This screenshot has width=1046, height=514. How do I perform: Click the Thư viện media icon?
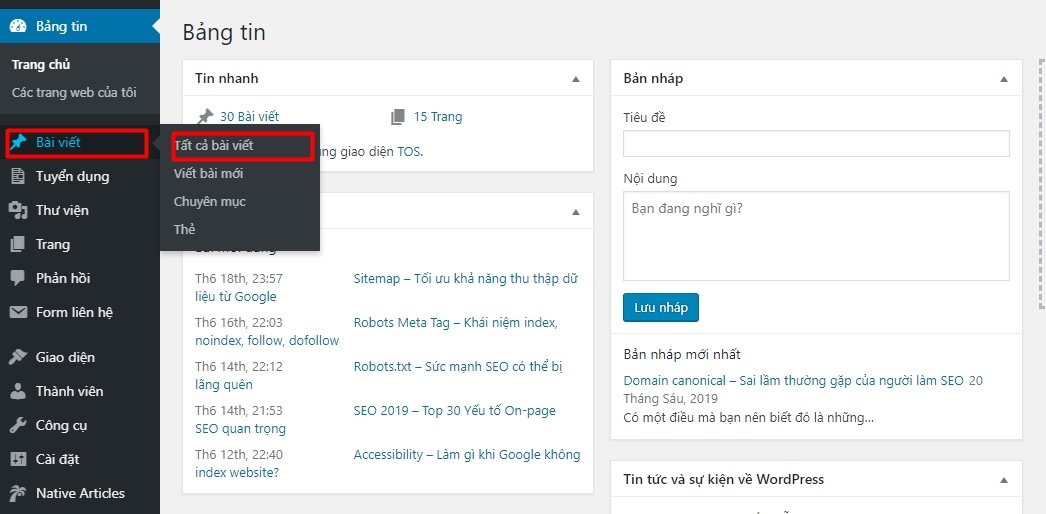tap(18, 210)
